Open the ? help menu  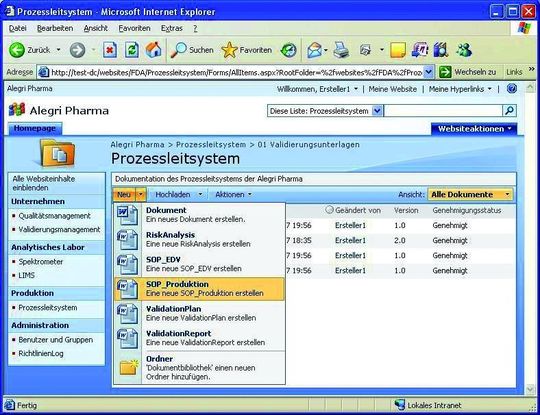pos(195,28)
